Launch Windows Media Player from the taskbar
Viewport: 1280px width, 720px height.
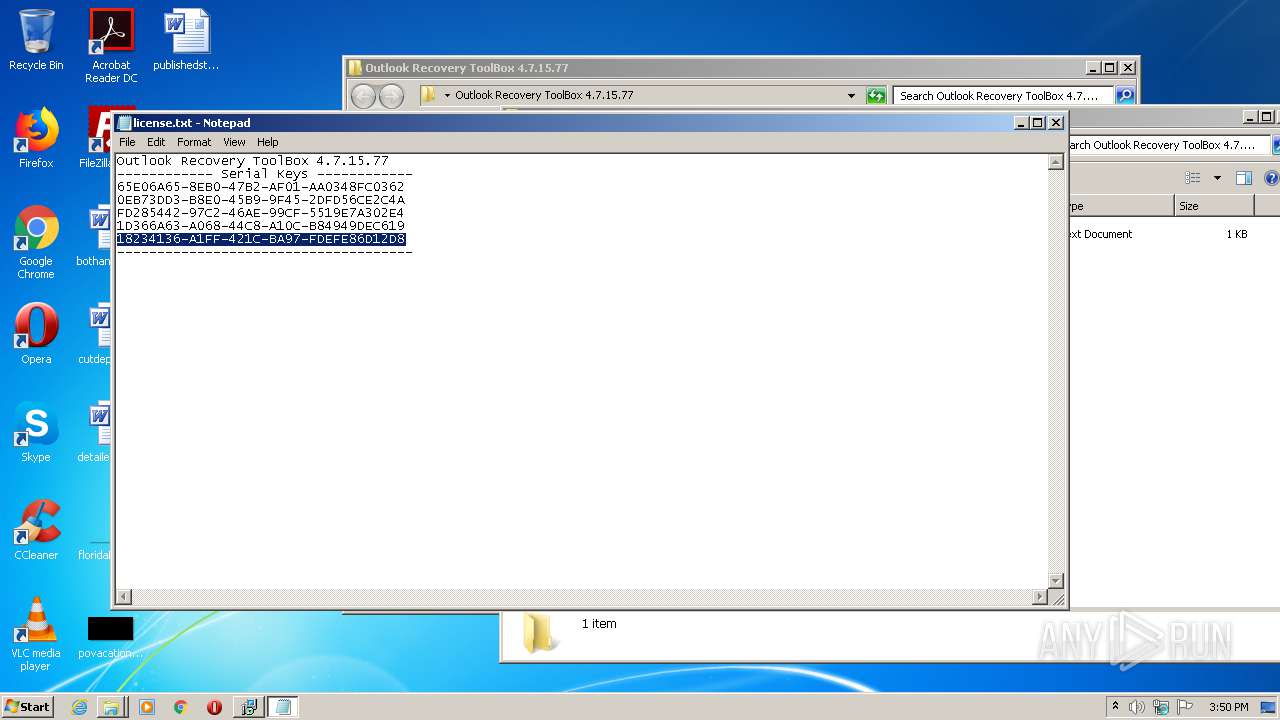[x=147, y=707]
